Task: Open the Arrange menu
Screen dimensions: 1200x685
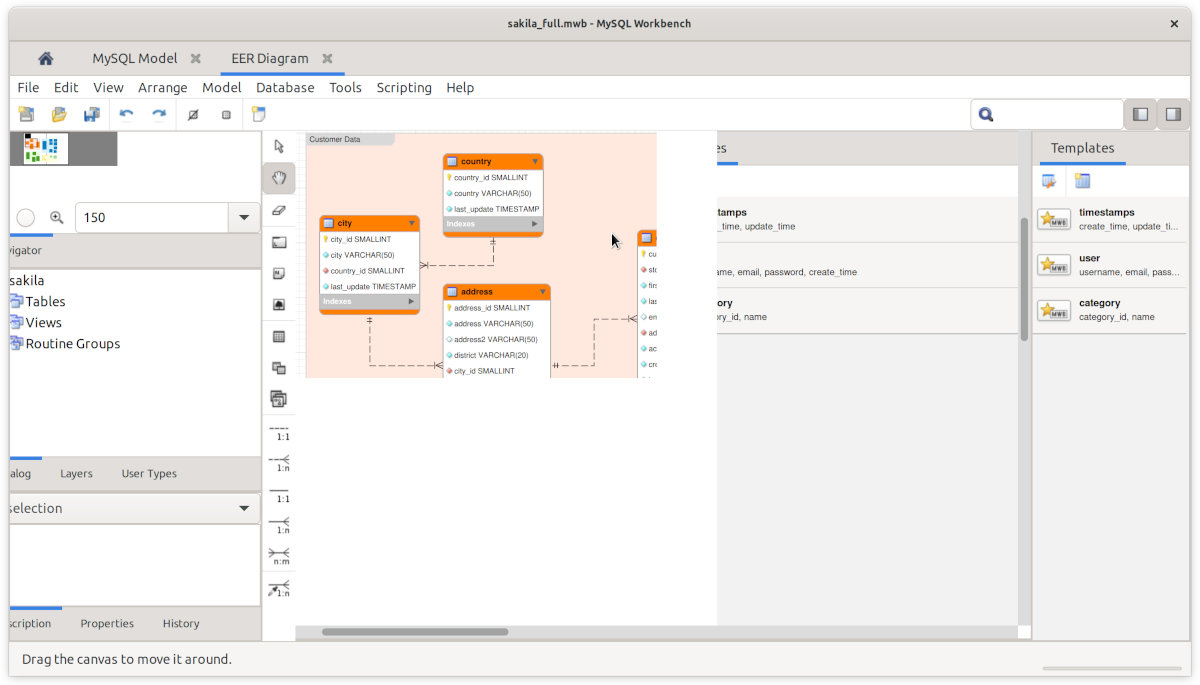Action: [163, 88]
